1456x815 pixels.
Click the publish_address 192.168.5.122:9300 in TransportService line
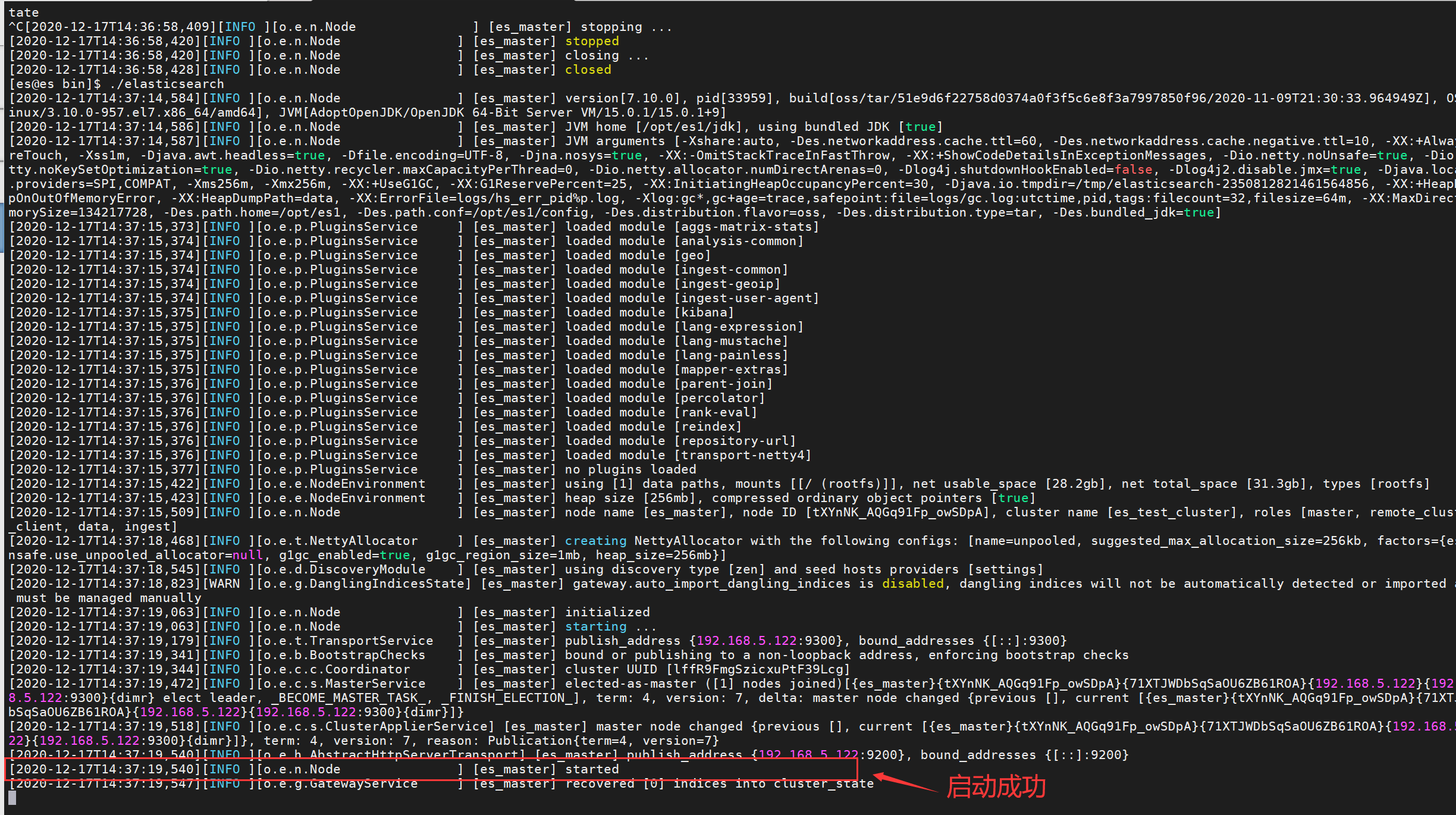coord(766,641)
